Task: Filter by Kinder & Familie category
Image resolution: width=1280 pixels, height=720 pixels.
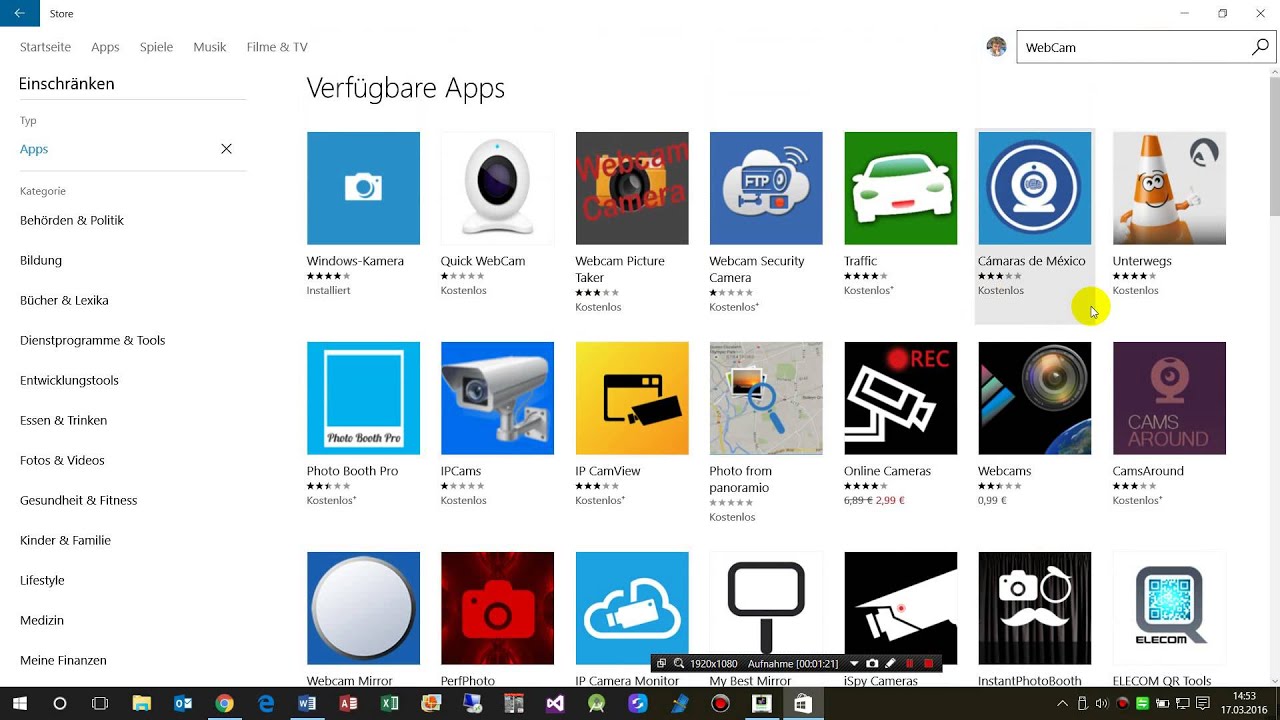Action: coord(65,540)
